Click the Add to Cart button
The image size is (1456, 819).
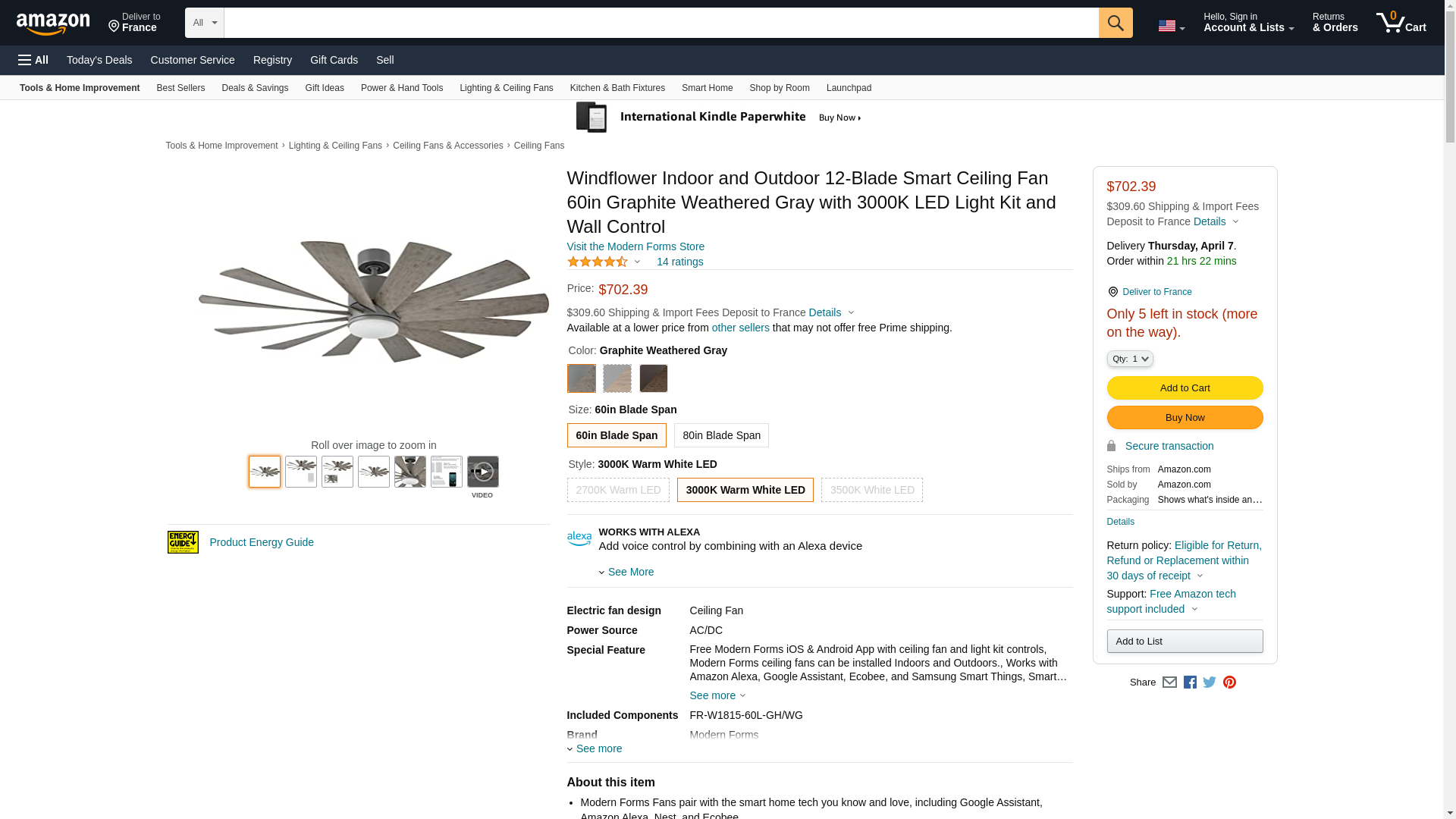[x=1185, y=388]
